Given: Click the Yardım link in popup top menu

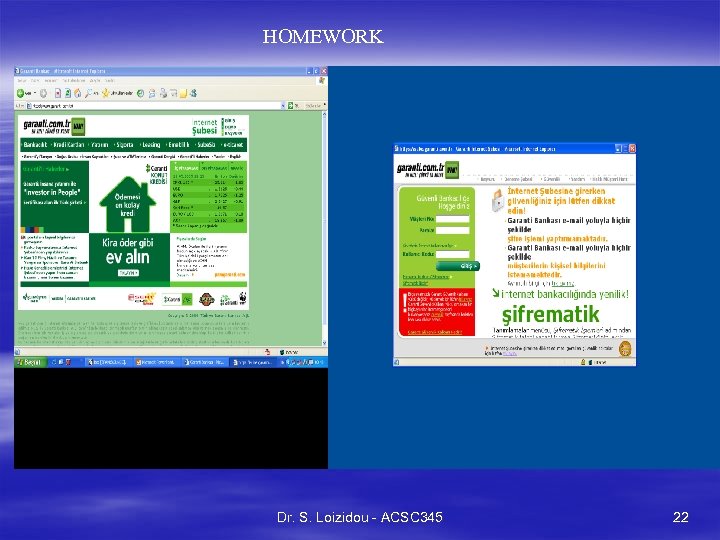Looking at the screenshot, I should (577, 179).
